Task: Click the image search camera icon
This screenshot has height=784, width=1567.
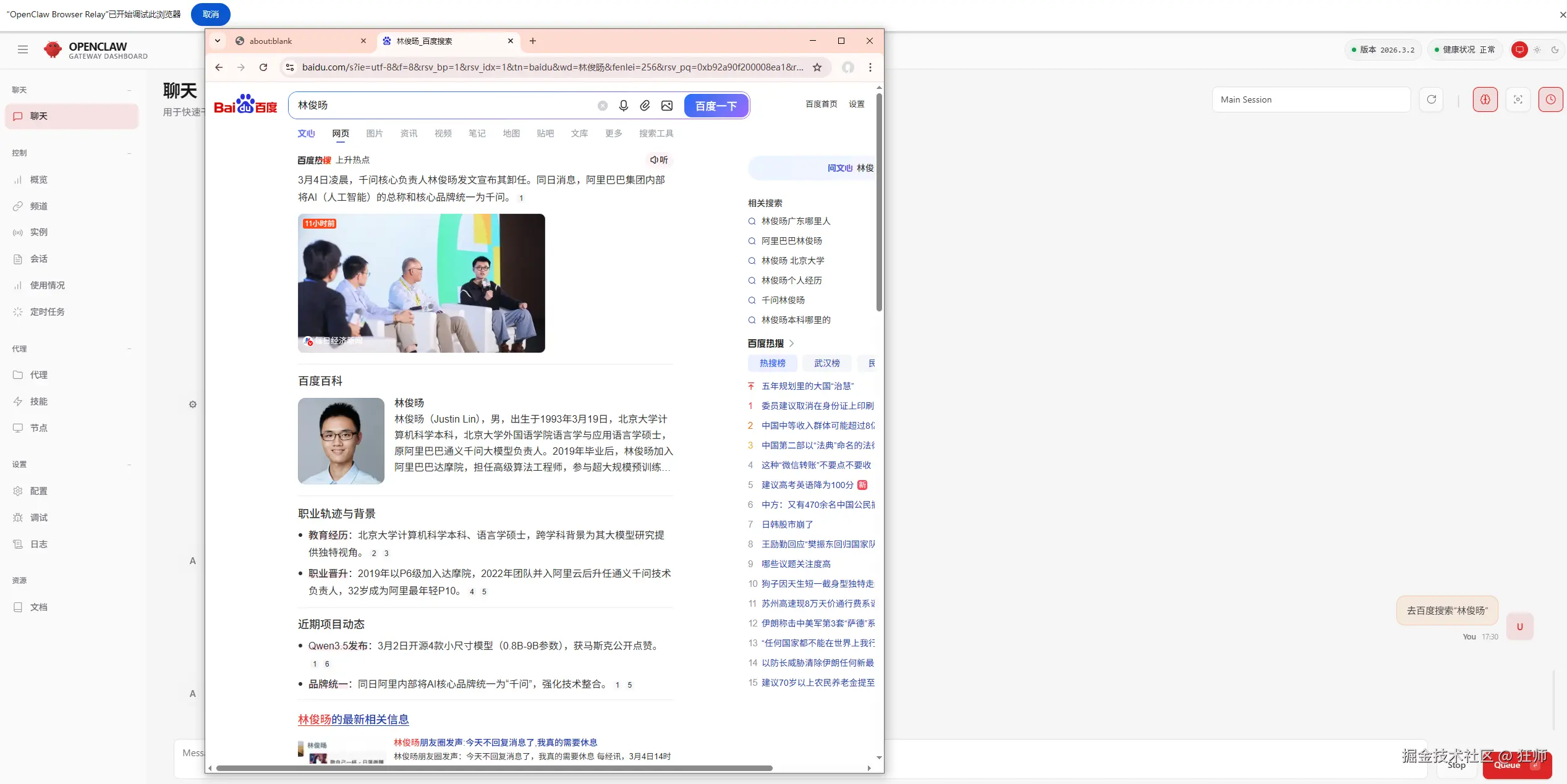Action: [667, 106]
